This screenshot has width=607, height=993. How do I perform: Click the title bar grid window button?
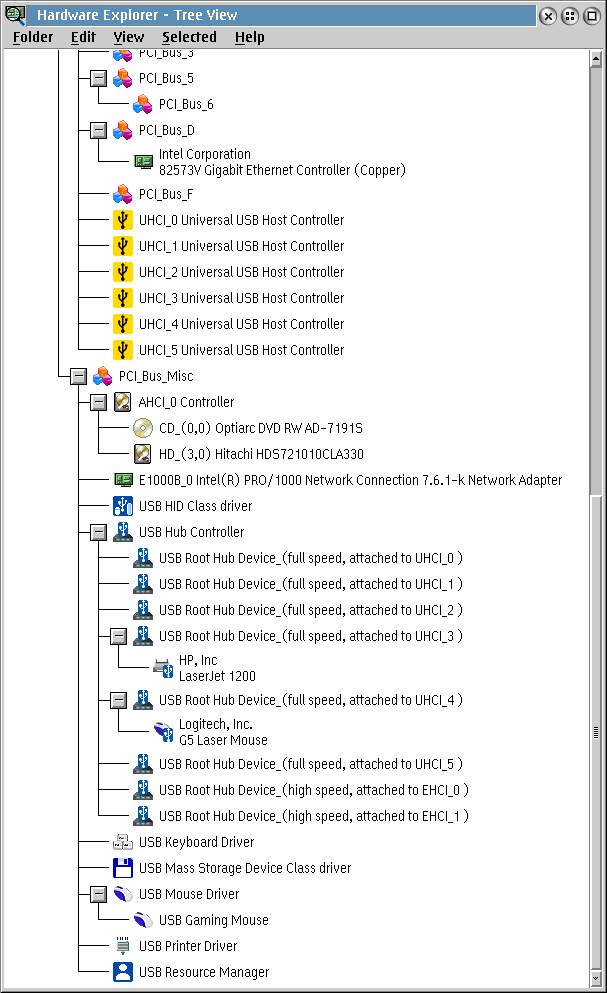tap(570, 16)
